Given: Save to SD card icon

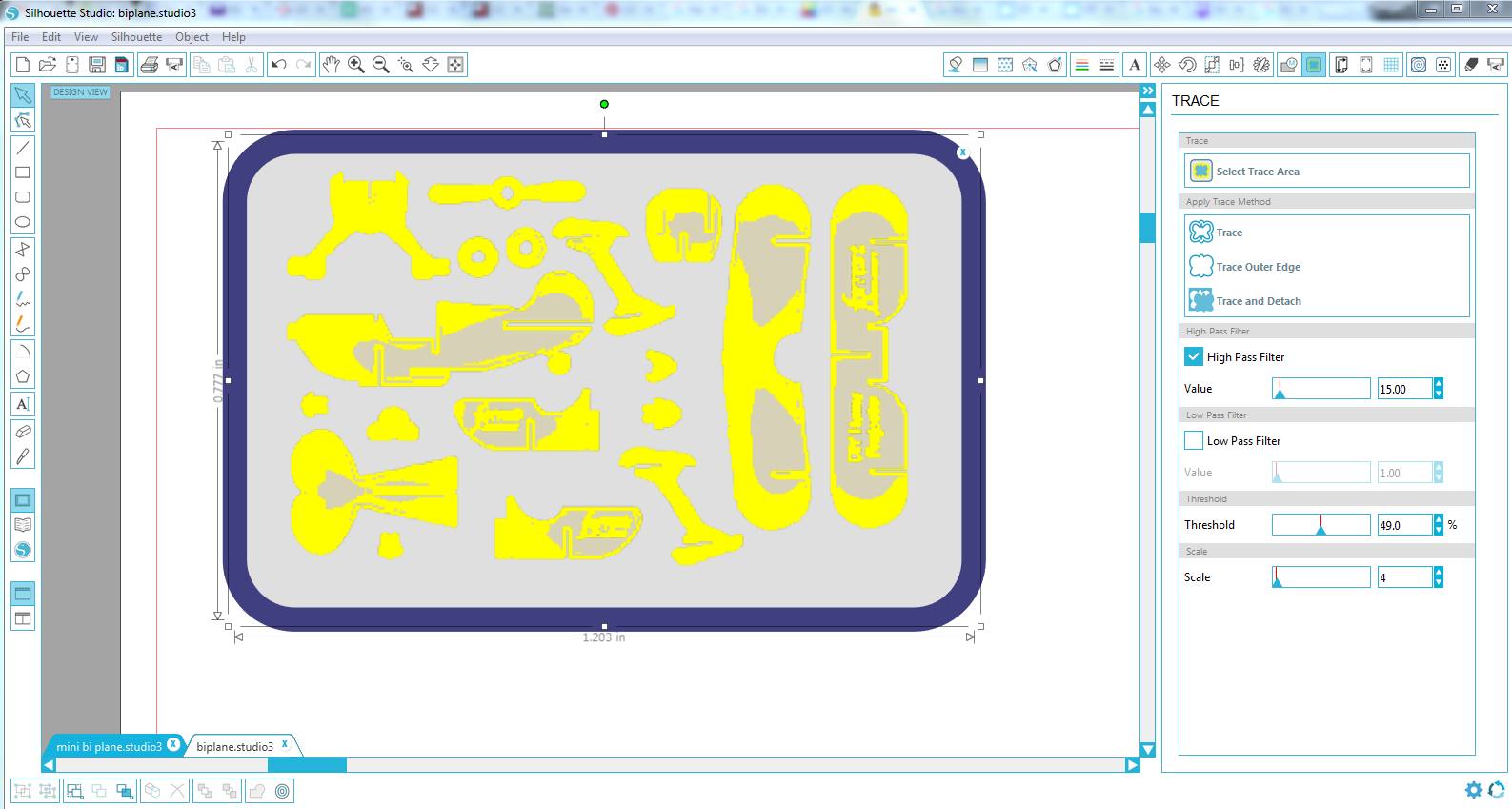Looking at the screenshot, I should [x=121, y=65].
